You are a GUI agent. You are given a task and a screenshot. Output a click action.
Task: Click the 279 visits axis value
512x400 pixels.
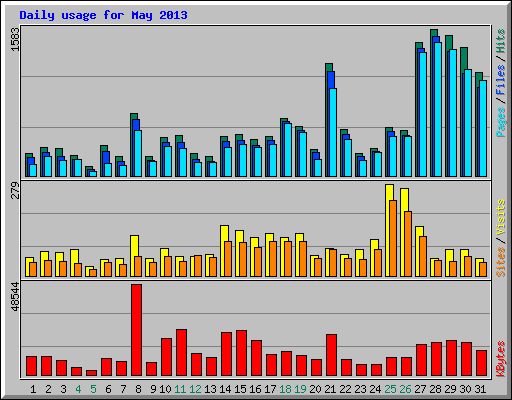tap(15, 190)
